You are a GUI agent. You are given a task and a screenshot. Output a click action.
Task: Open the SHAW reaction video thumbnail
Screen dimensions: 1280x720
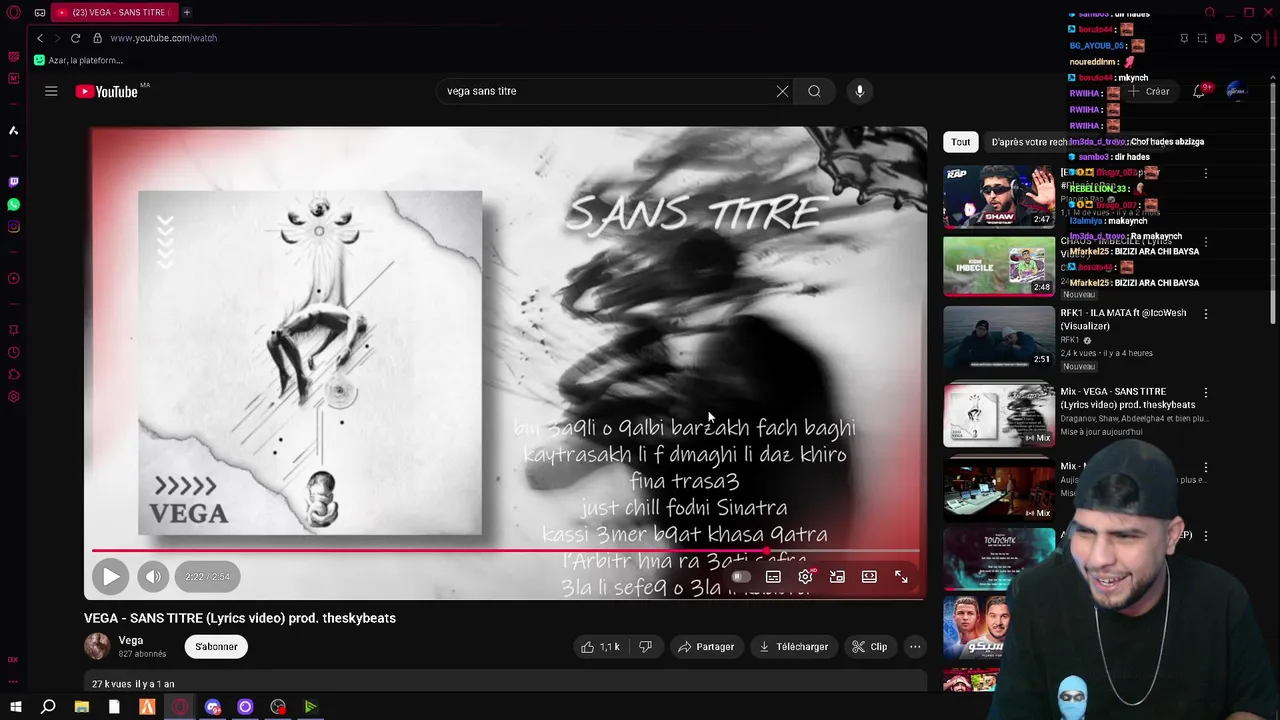click(x=998, y=197)
